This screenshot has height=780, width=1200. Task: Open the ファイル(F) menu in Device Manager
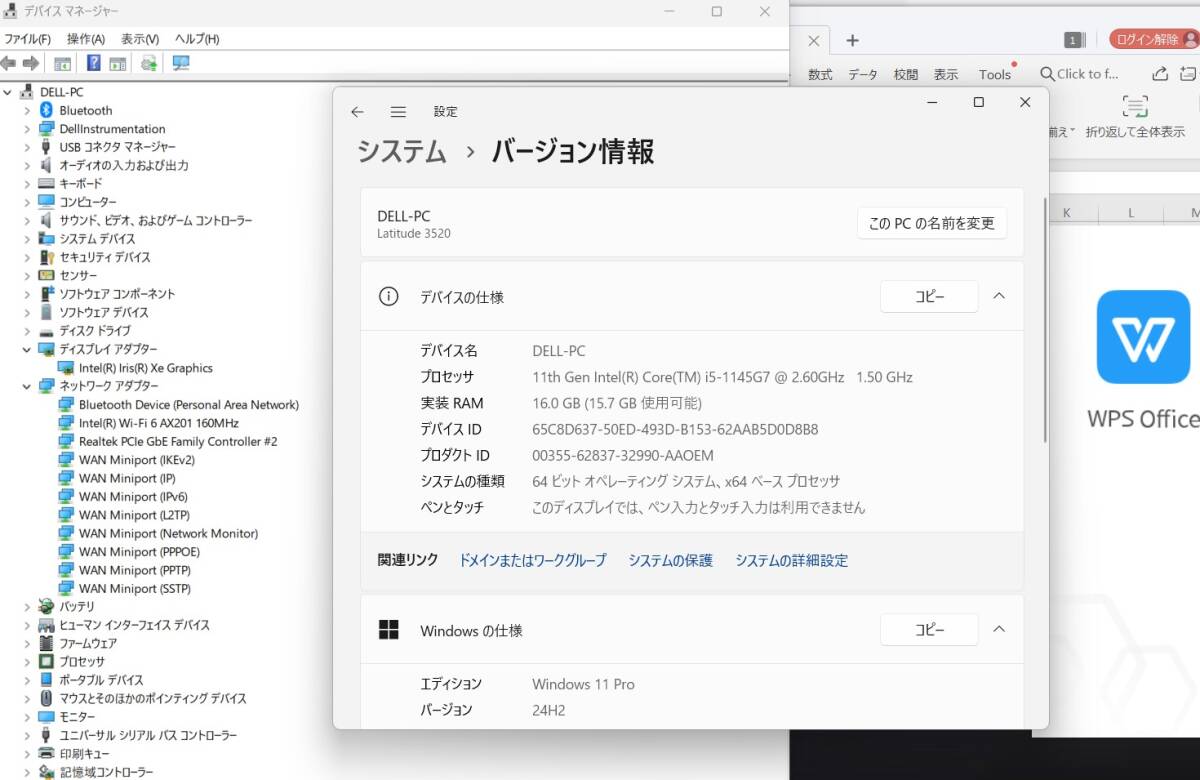click(27, 39)
